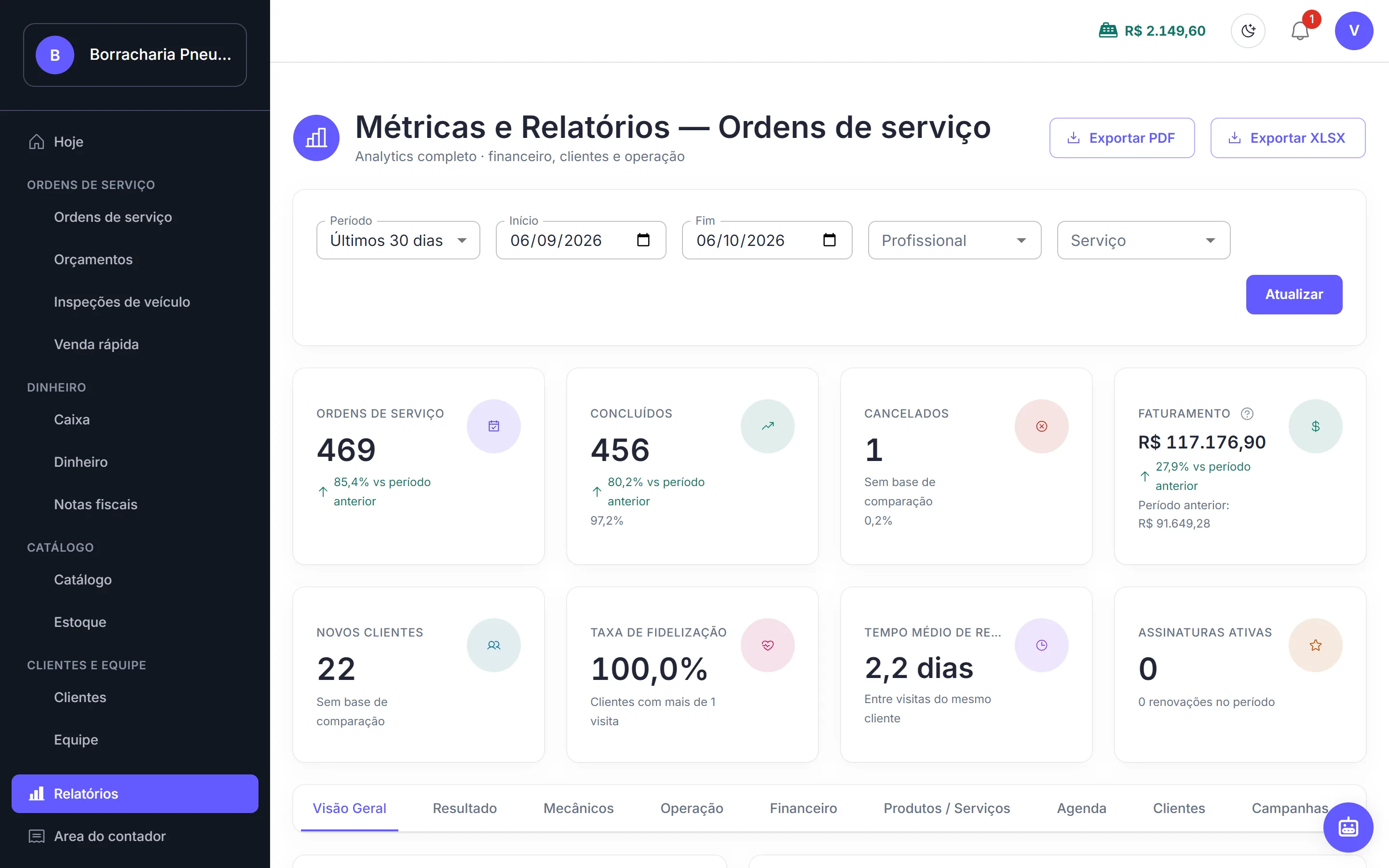Open Borracharia Pneu... workspace selector
The height and width of the screenshot is (868, 1389).
tap(135, 55)
